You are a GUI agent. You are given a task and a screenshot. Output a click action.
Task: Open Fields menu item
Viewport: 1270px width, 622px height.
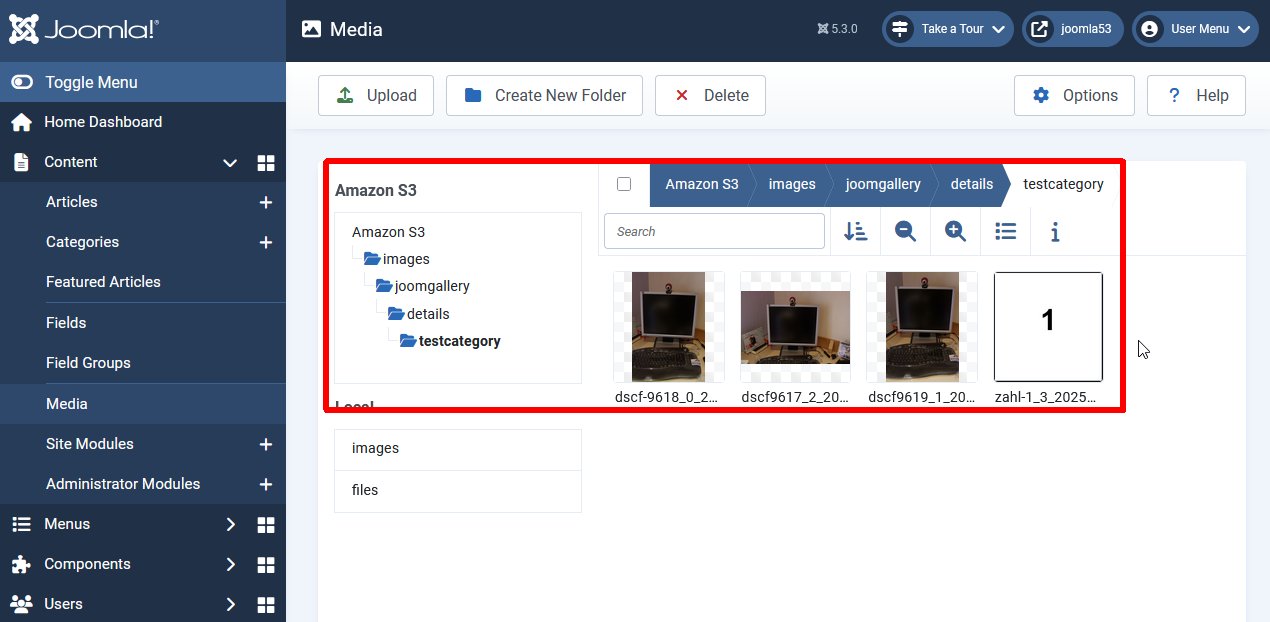(66, 323)
